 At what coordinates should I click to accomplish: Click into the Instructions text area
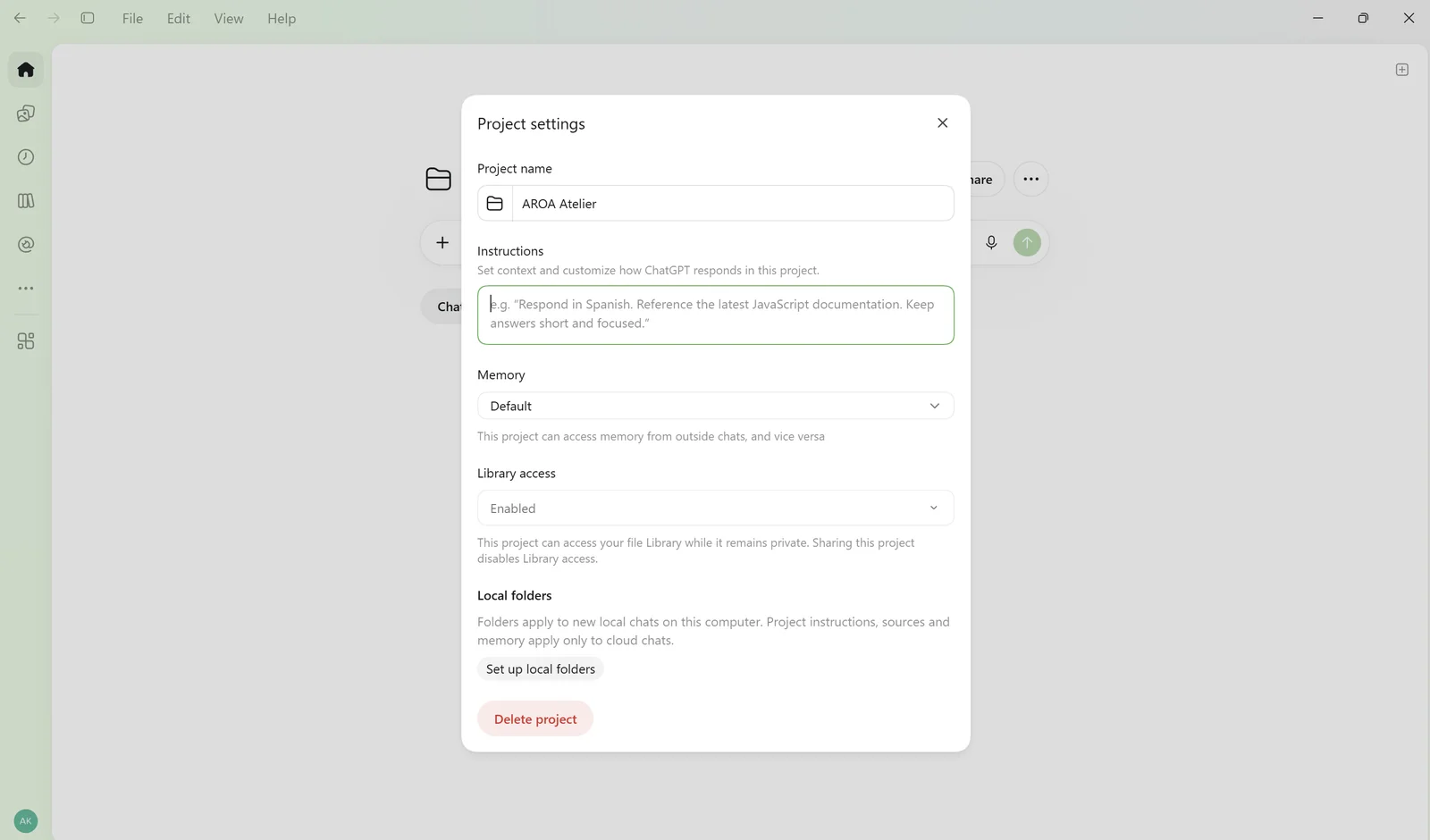click(x=716, y=315)
